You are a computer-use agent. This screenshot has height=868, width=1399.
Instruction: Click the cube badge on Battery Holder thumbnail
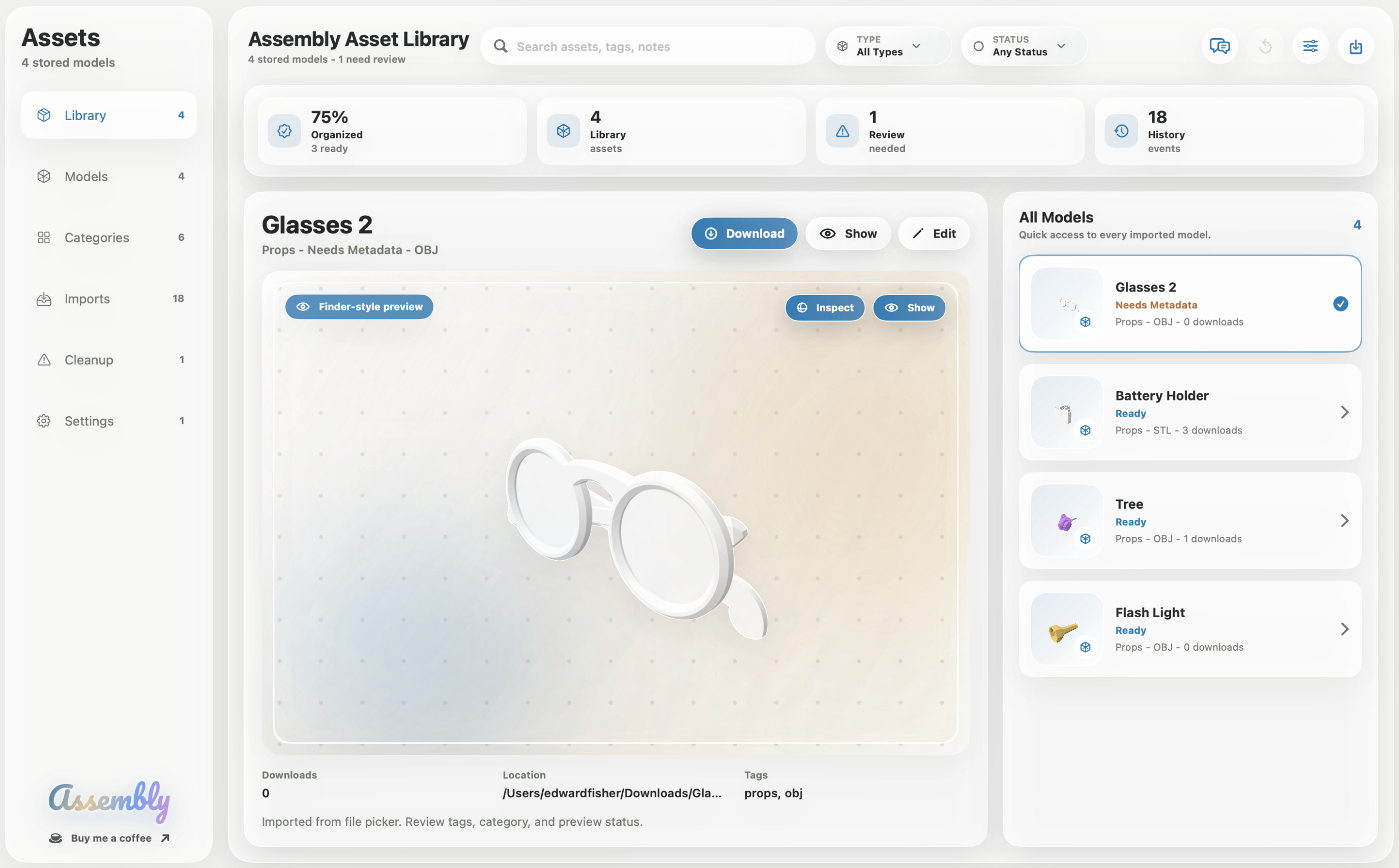[x=1085, y=430]
